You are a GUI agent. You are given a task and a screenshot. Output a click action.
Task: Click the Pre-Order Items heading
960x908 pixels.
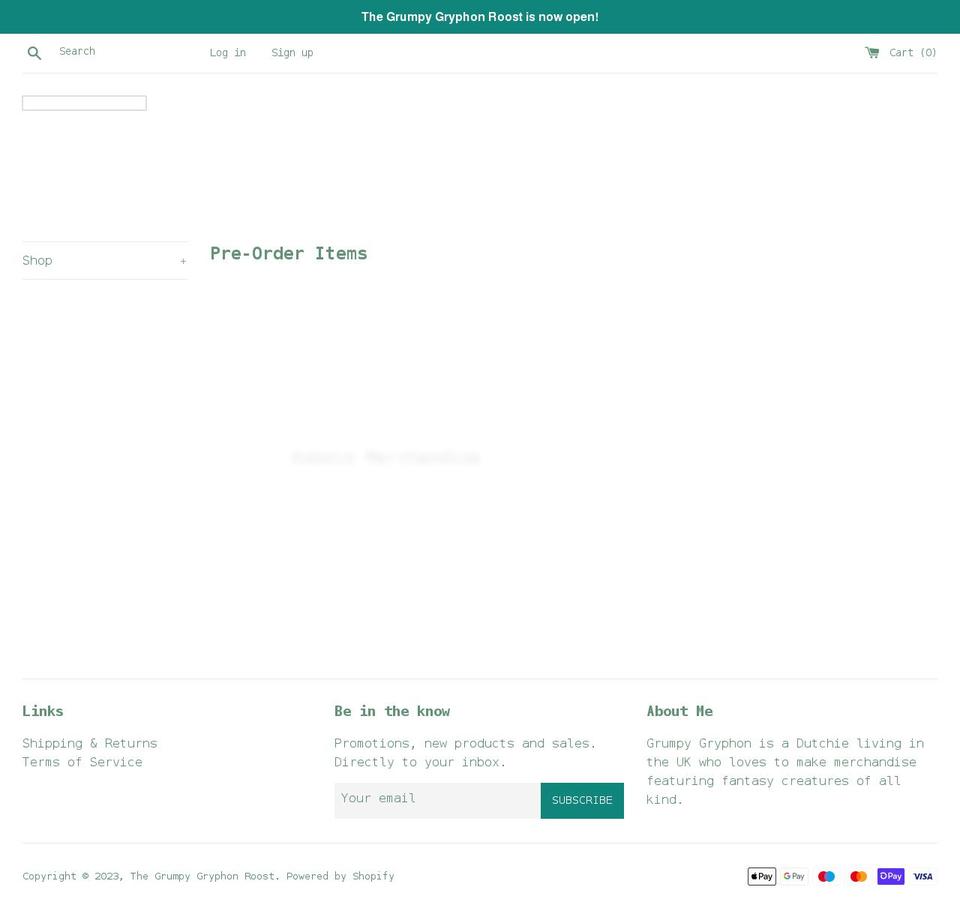tap(288, 253)
